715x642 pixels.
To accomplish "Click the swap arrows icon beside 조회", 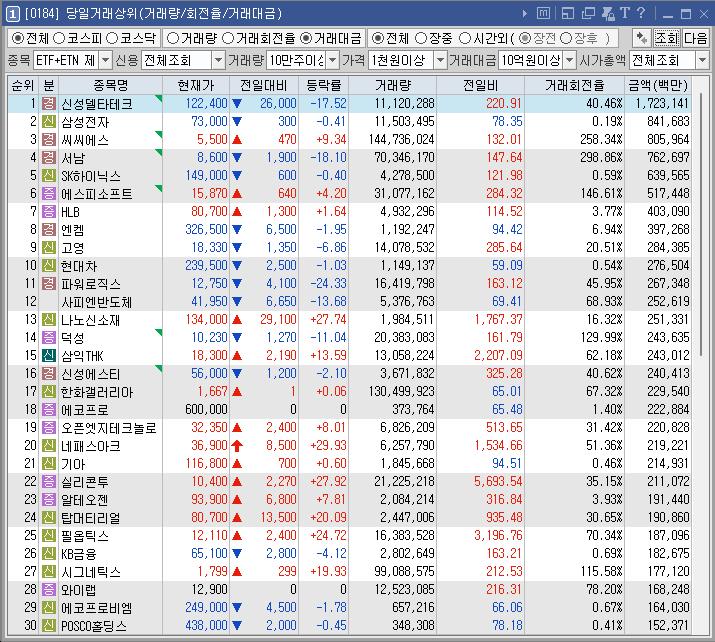I will [x=642, y=38].
